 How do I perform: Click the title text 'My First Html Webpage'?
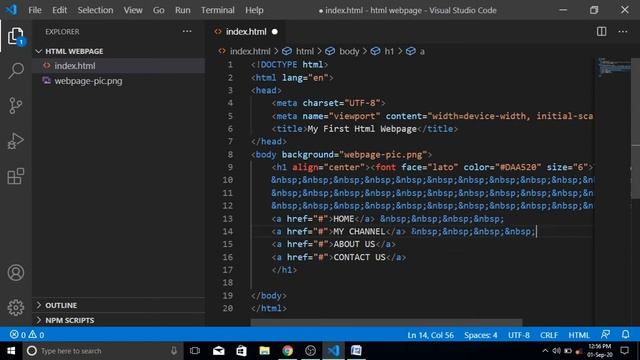[x=362, y=129]
